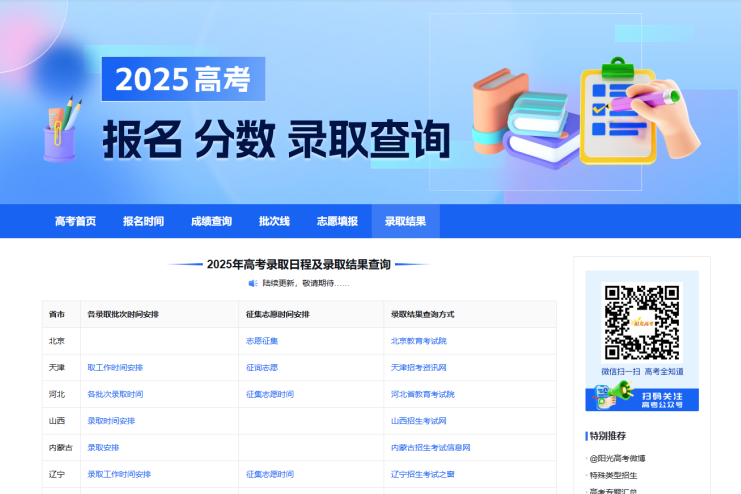This screenshot has width=741, height=494.
Task: Open 北京 志愿征集 link
Action: coord(262,341)
